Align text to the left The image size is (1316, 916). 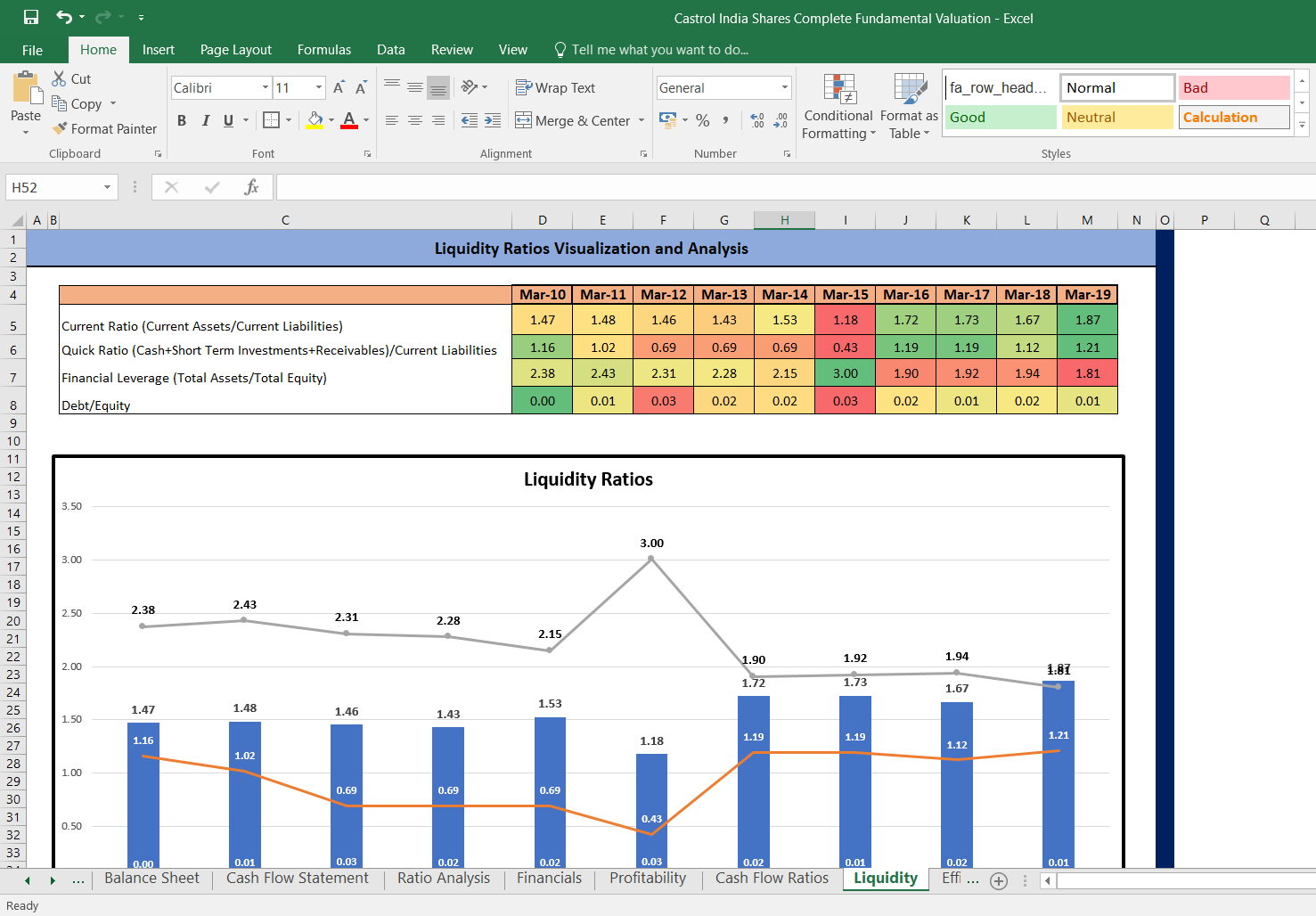[x=392, y=120]
